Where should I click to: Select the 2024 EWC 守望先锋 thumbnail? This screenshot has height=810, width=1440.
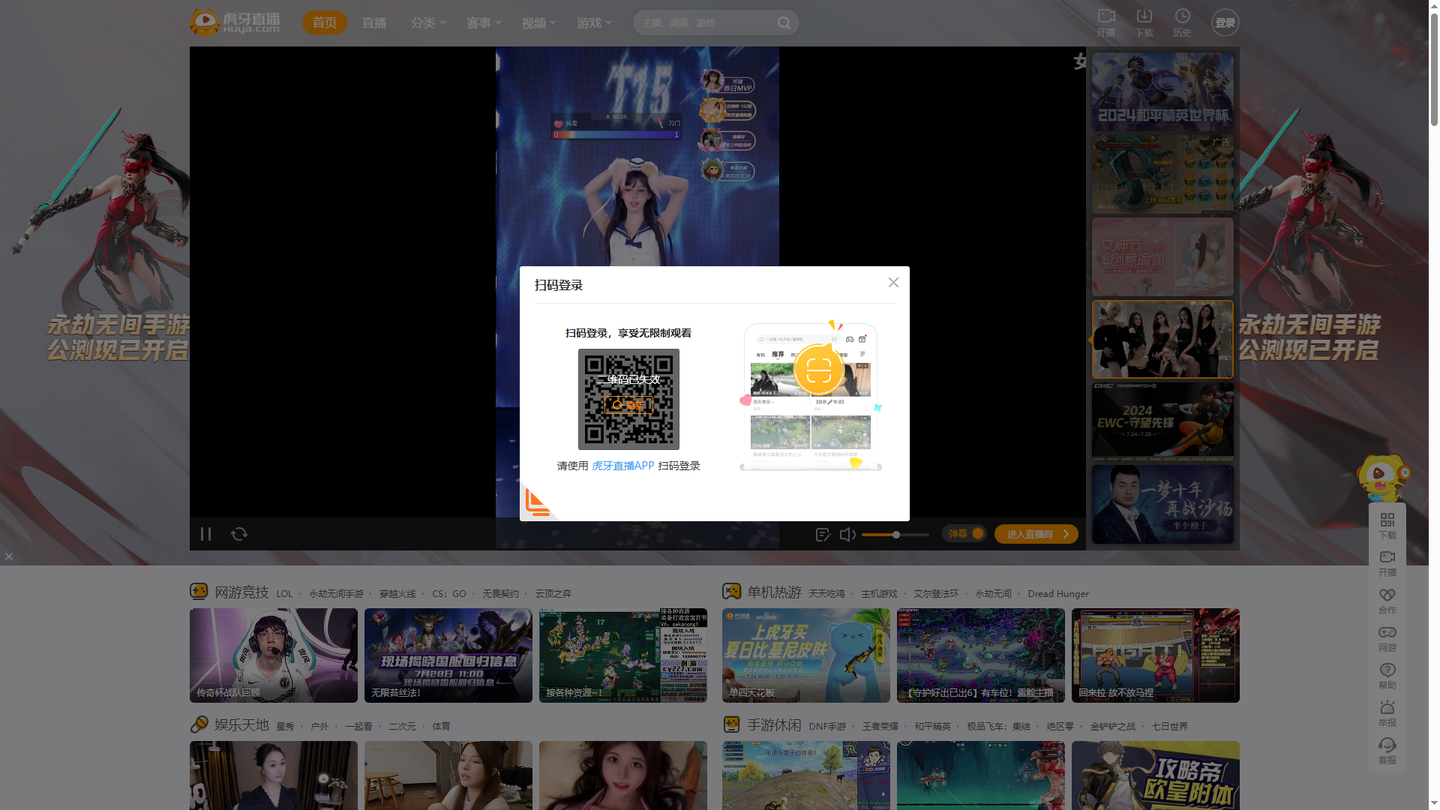pos(1162,421)
